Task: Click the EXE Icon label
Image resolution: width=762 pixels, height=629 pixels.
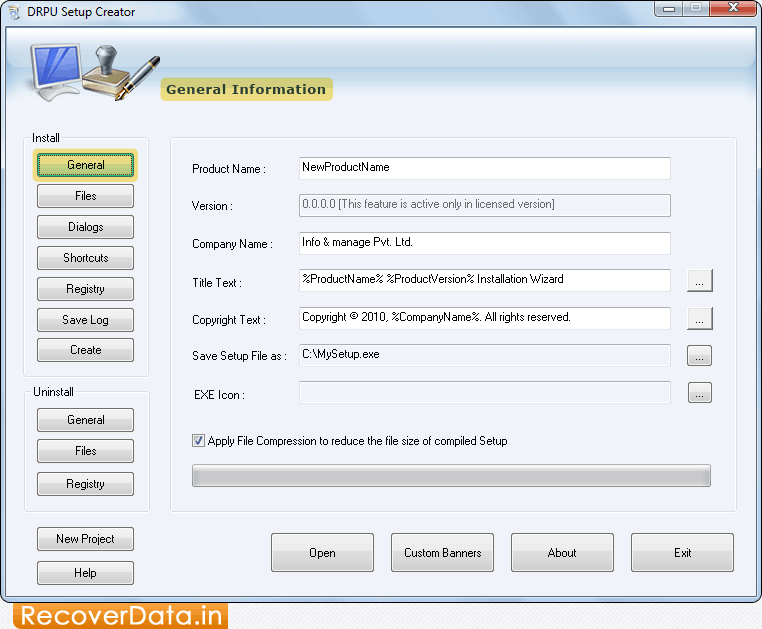Action: pos(219,395)
